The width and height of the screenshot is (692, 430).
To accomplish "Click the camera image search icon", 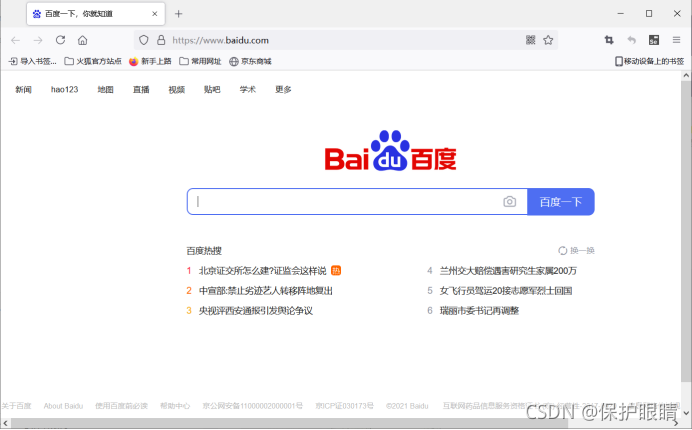I will pyautogui.click(x=509, y=202).
